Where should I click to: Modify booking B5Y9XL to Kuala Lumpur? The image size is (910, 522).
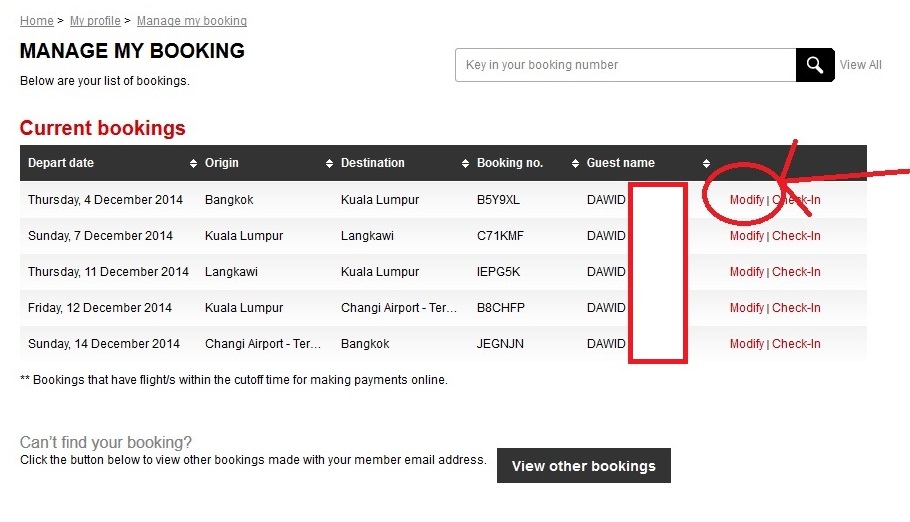click(x=746, y=200)
